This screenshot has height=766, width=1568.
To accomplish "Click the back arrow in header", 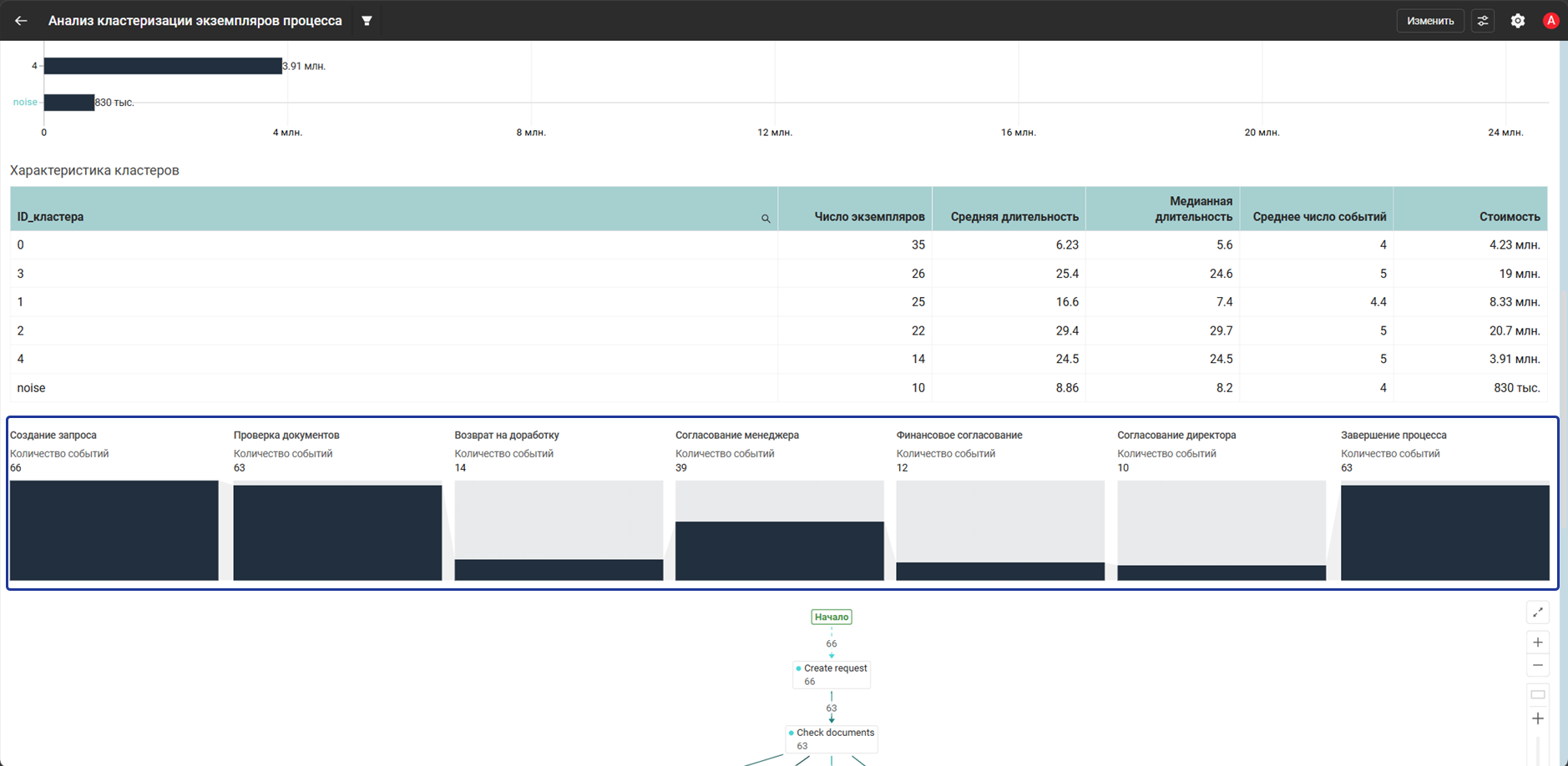I will [21, 21].
